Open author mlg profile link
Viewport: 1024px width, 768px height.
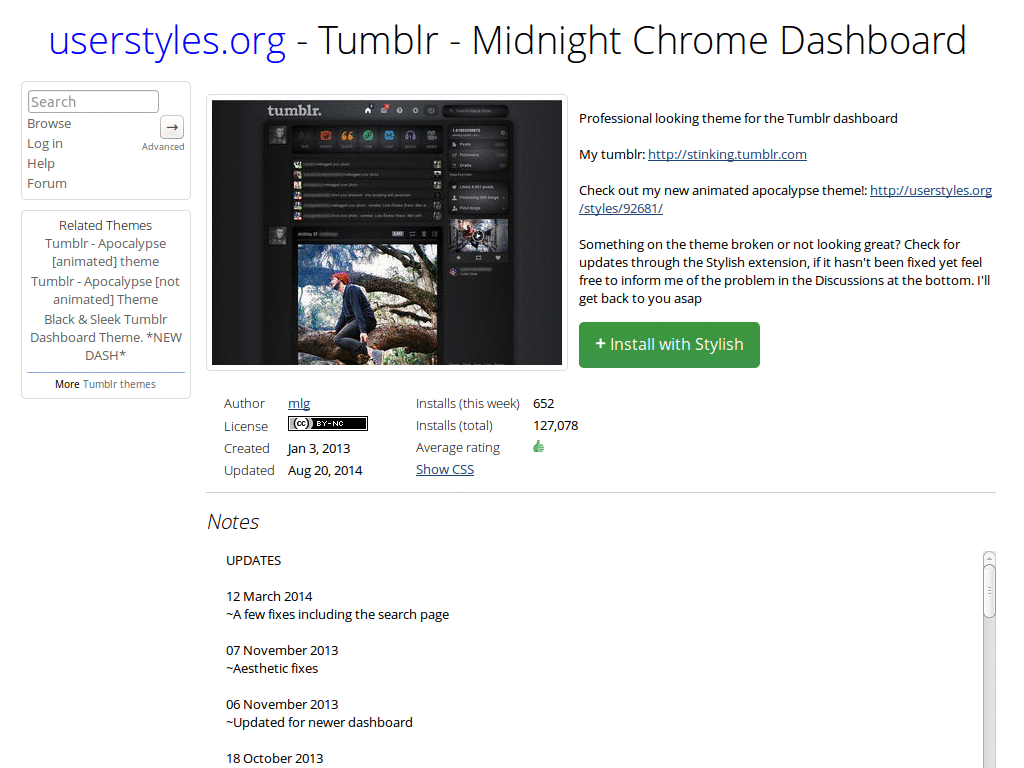299,404
